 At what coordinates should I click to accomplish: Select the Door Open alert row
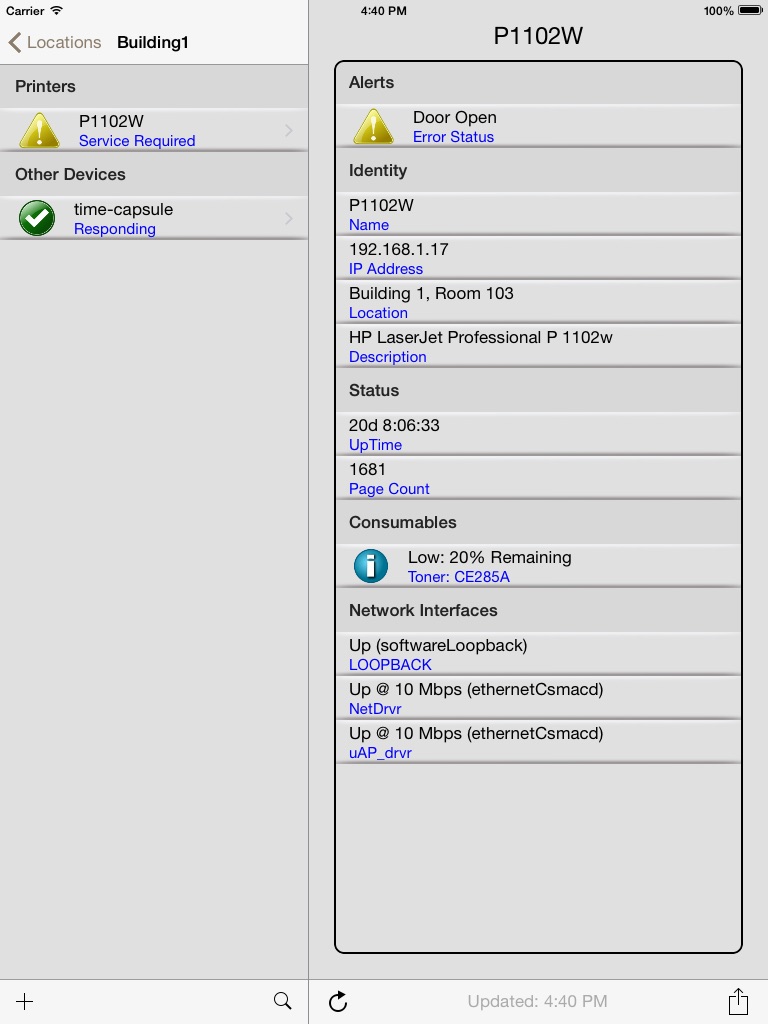(538, 126)
